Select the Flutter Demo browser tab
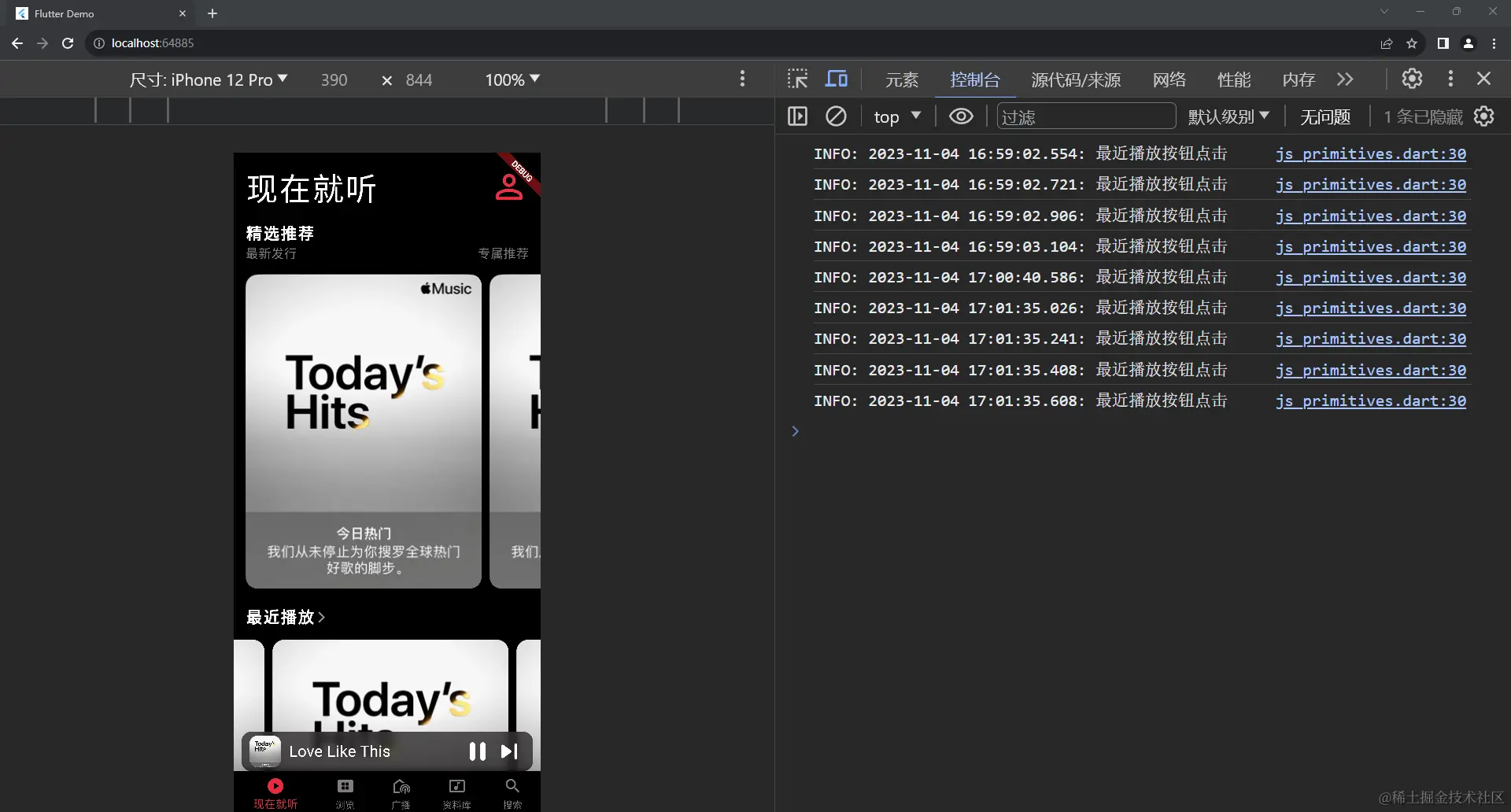This screenshot has width=1511, height=812. [x=101, y=13]
